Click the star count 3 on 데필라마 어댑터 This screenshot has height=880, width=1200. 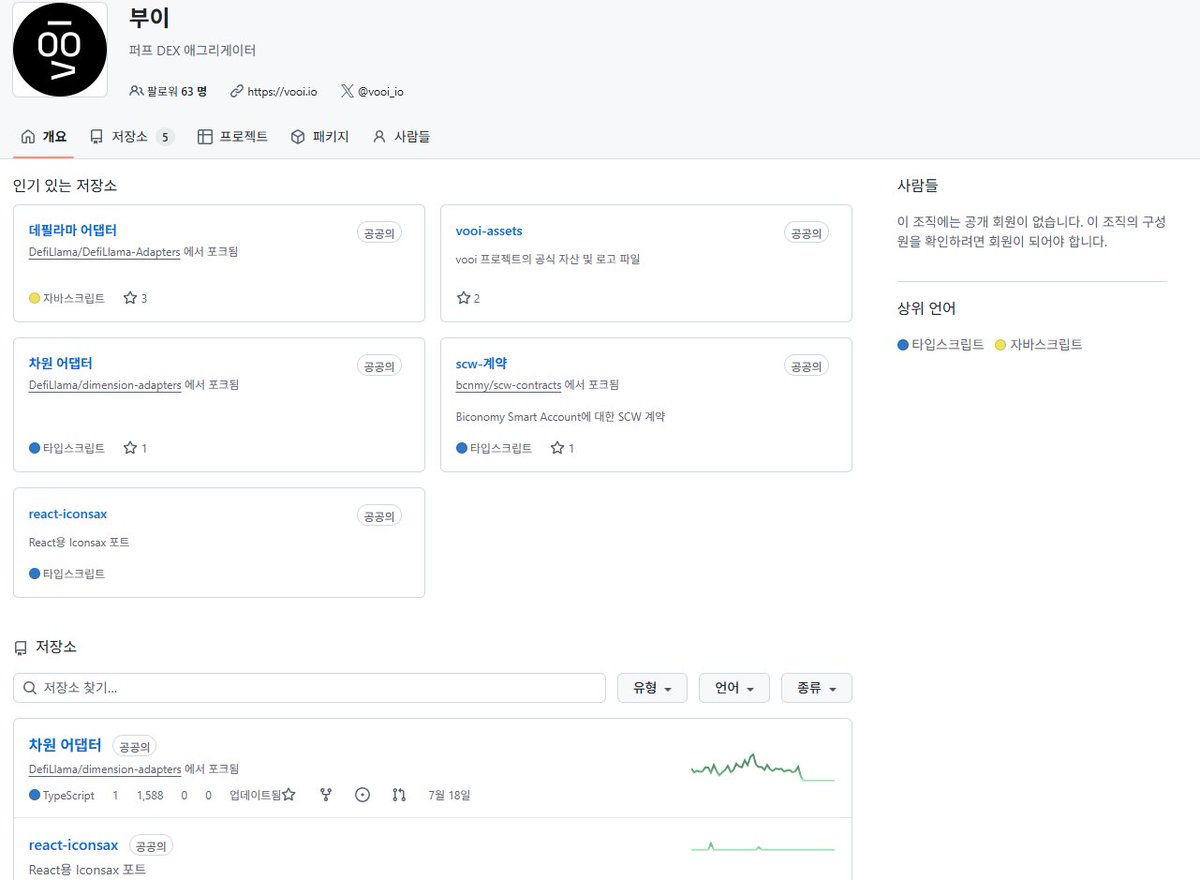(135, 298)
